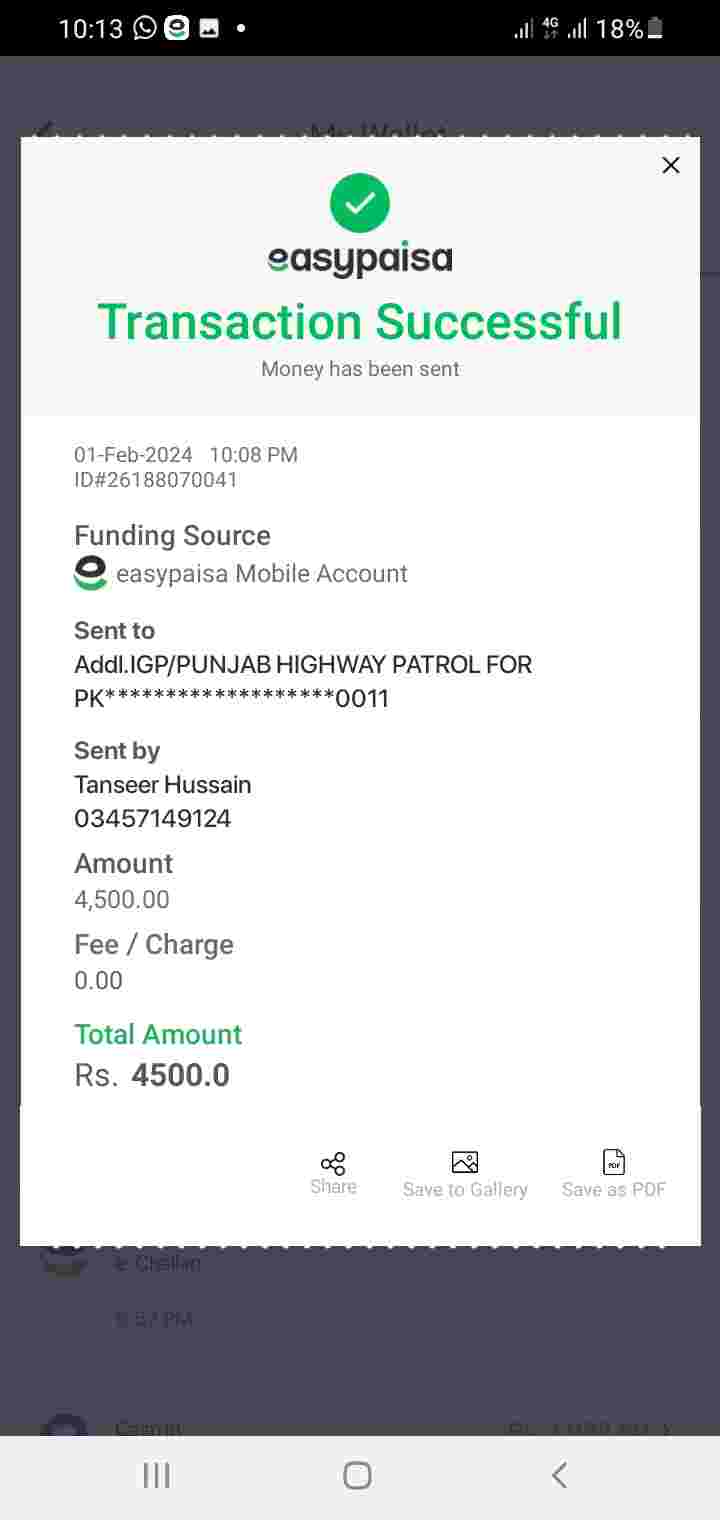Tap the Share icon
The image size is (720, 1520).
333,1164
